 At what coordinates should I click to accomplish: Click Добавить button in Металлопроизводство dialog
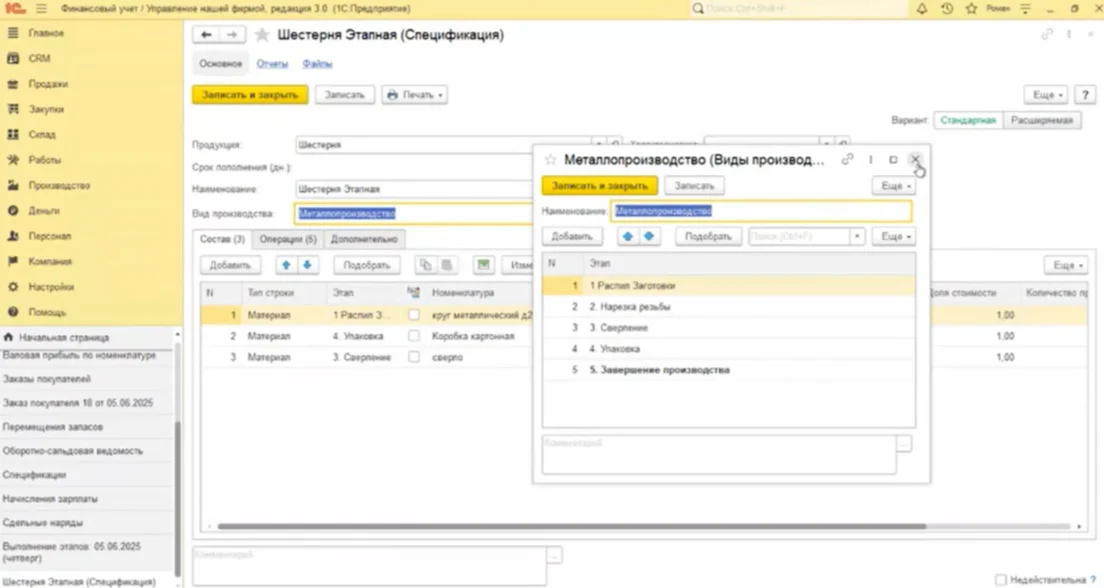(572, 237)
